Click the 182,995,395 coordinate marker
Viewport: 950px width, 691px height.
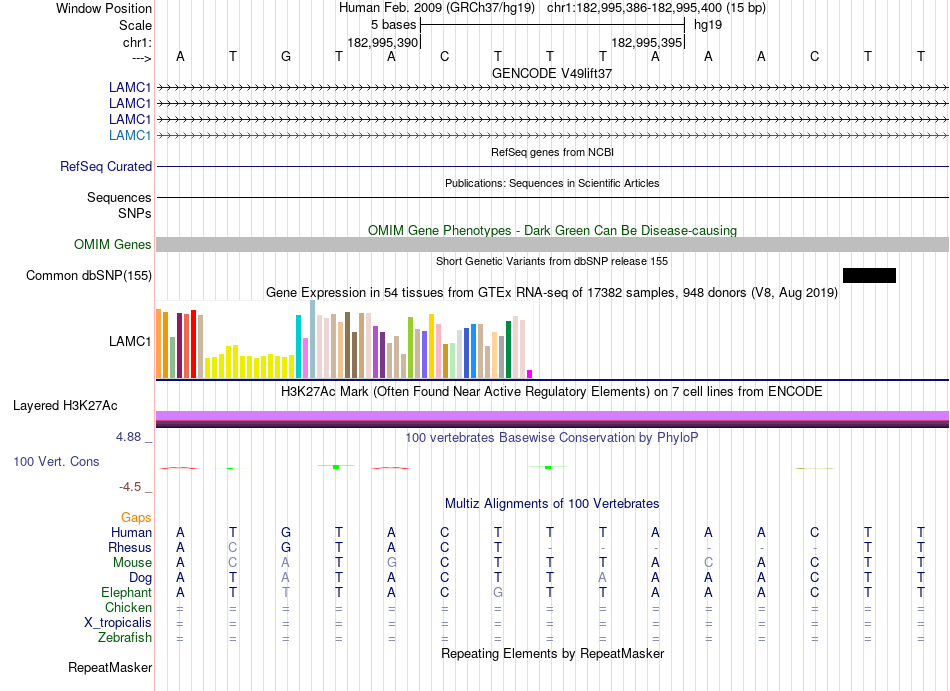click(647, 42)
